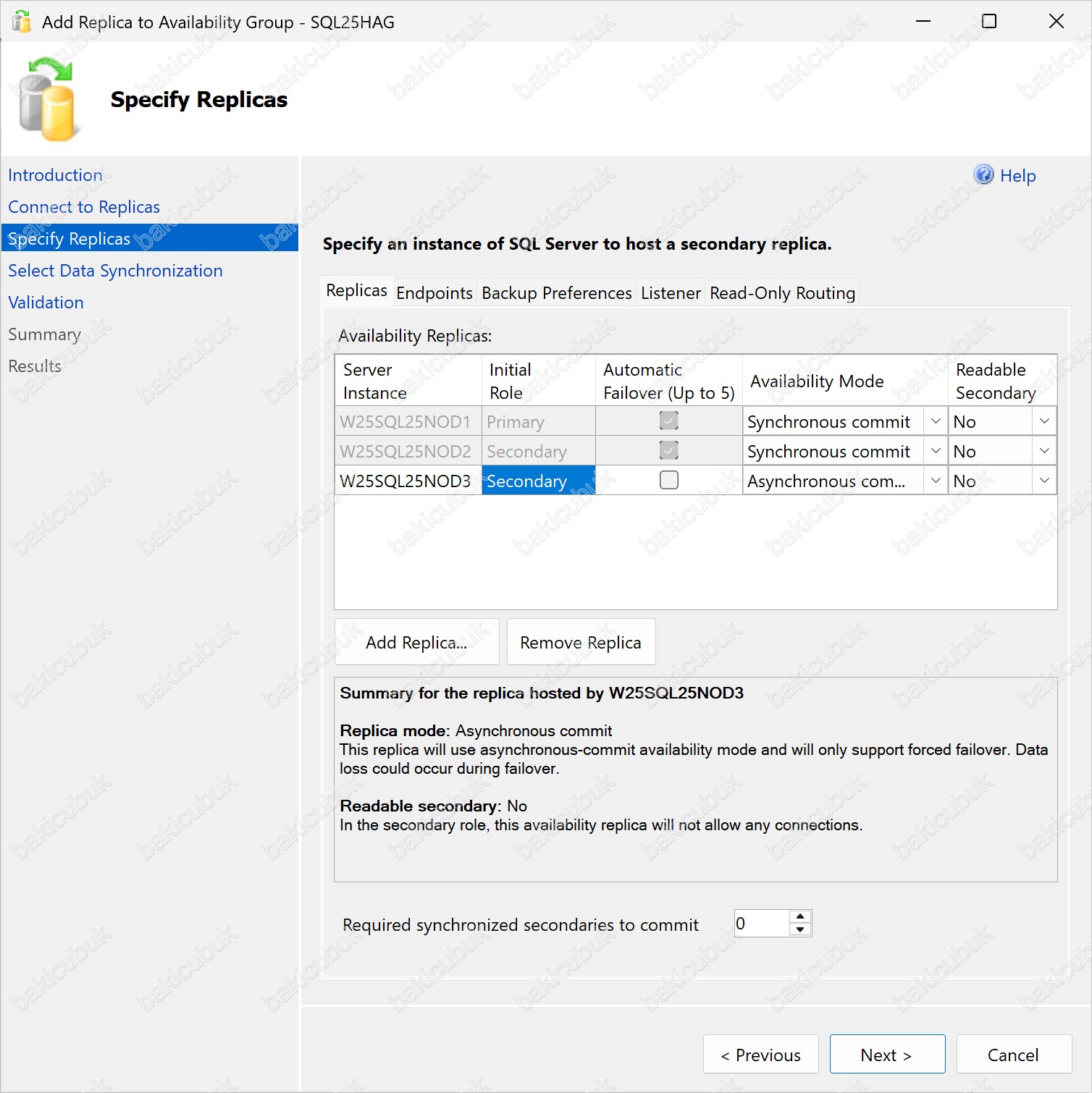
Task: Click the Add Replica button
Action: 416,642
